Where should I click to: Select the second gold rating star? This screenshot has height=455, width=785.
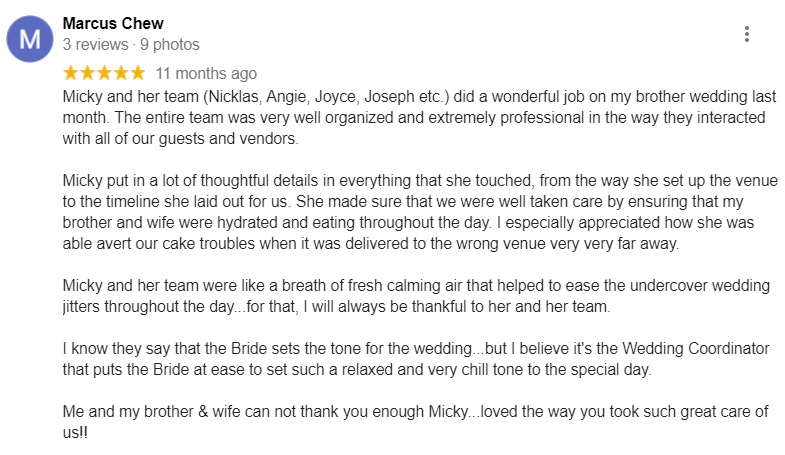(88, 73)
